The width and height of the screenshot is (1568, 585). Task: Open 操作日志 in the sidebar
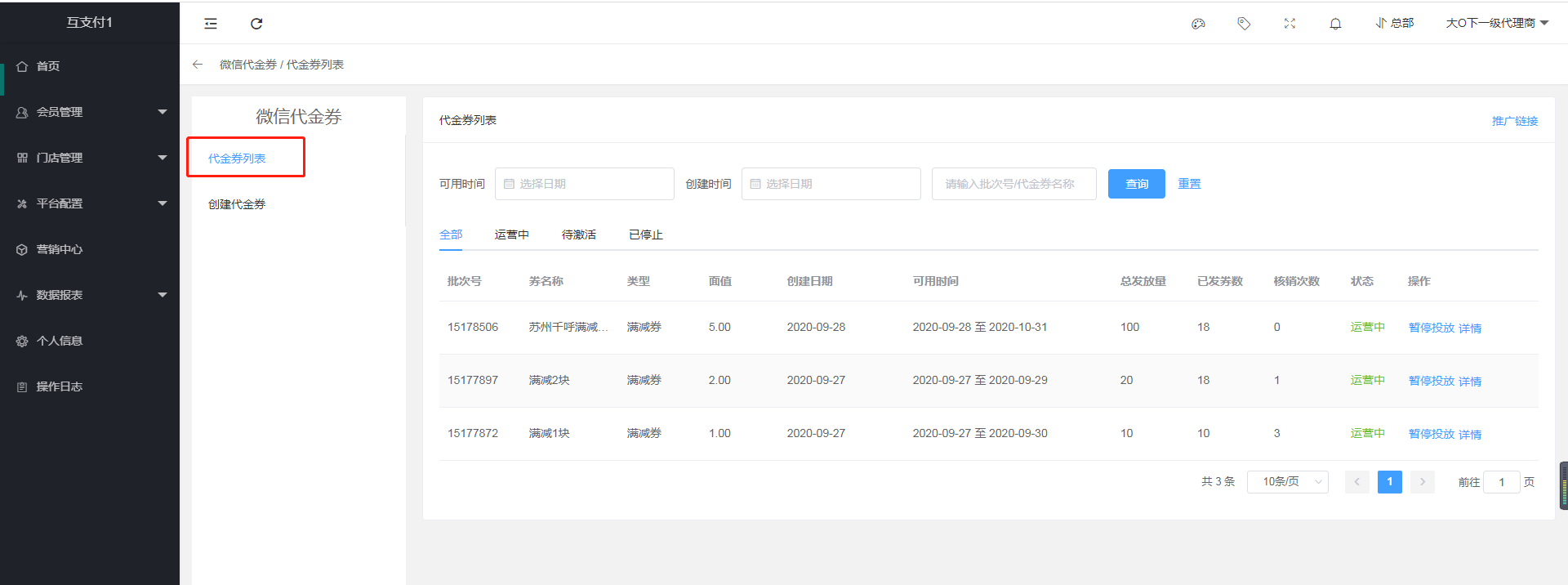pos(60,386)
